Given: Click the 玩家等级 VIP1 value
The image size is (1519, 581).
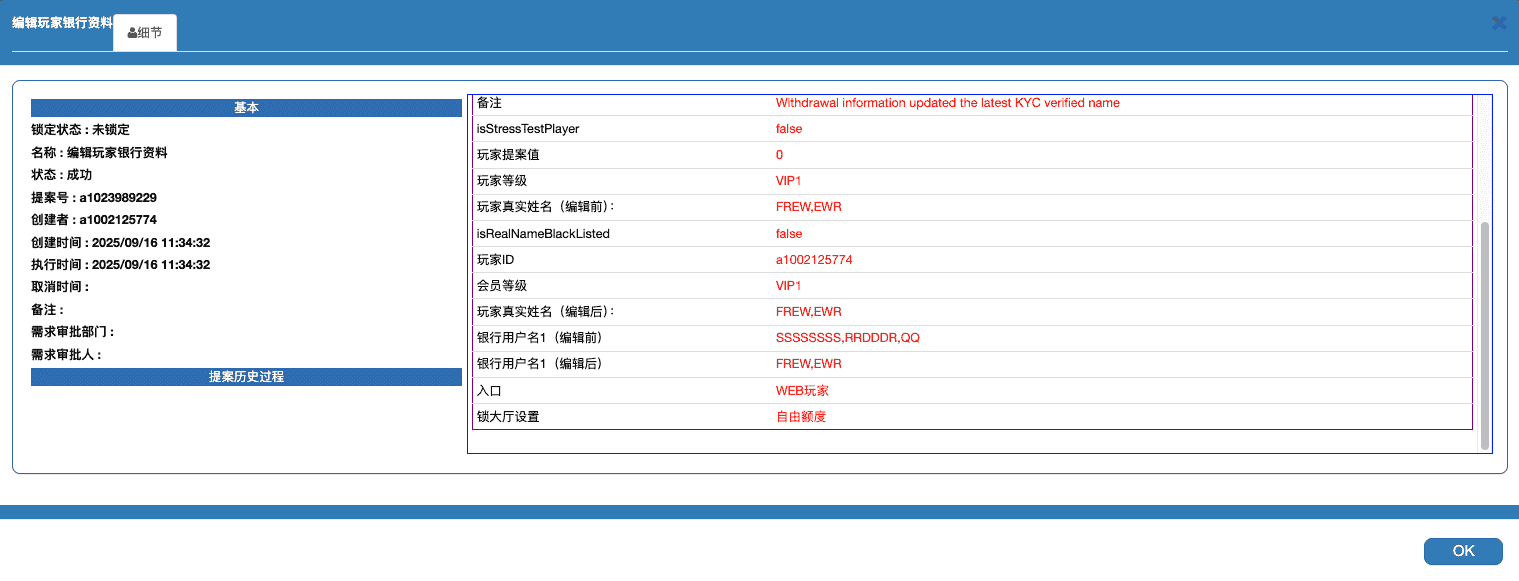Looking at the screenshot, I should (x=788, y=181).
